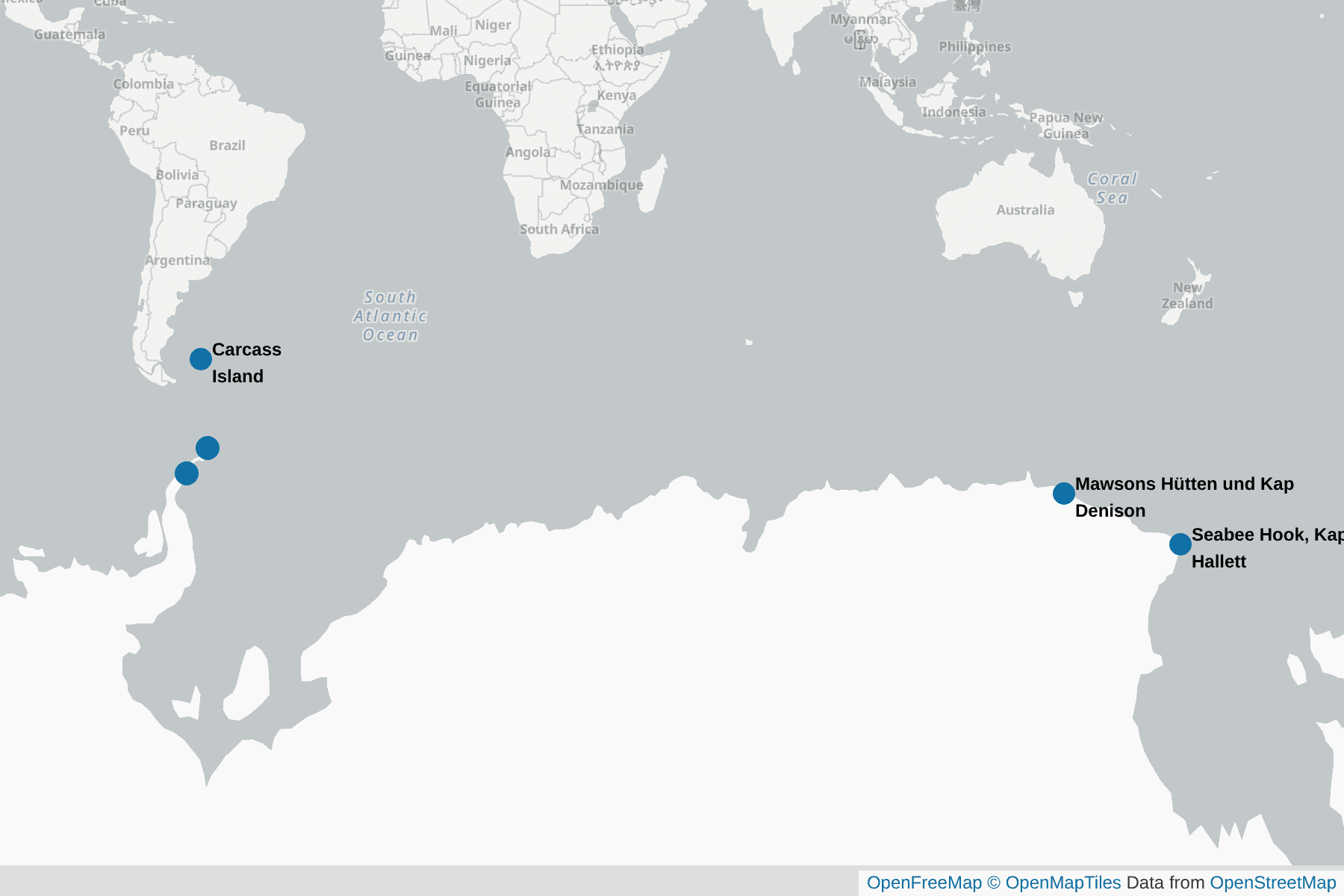Screen dimensions: 1344x896
Task: Click the Carcass Island label text
Action: tap(246, 363)
